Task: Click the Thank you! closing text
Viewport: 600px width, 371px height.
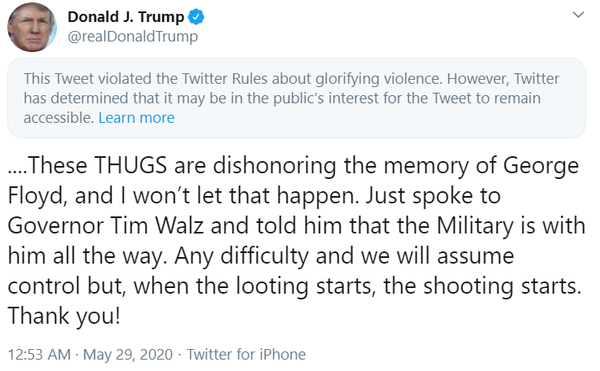Action: coord(64,317)
